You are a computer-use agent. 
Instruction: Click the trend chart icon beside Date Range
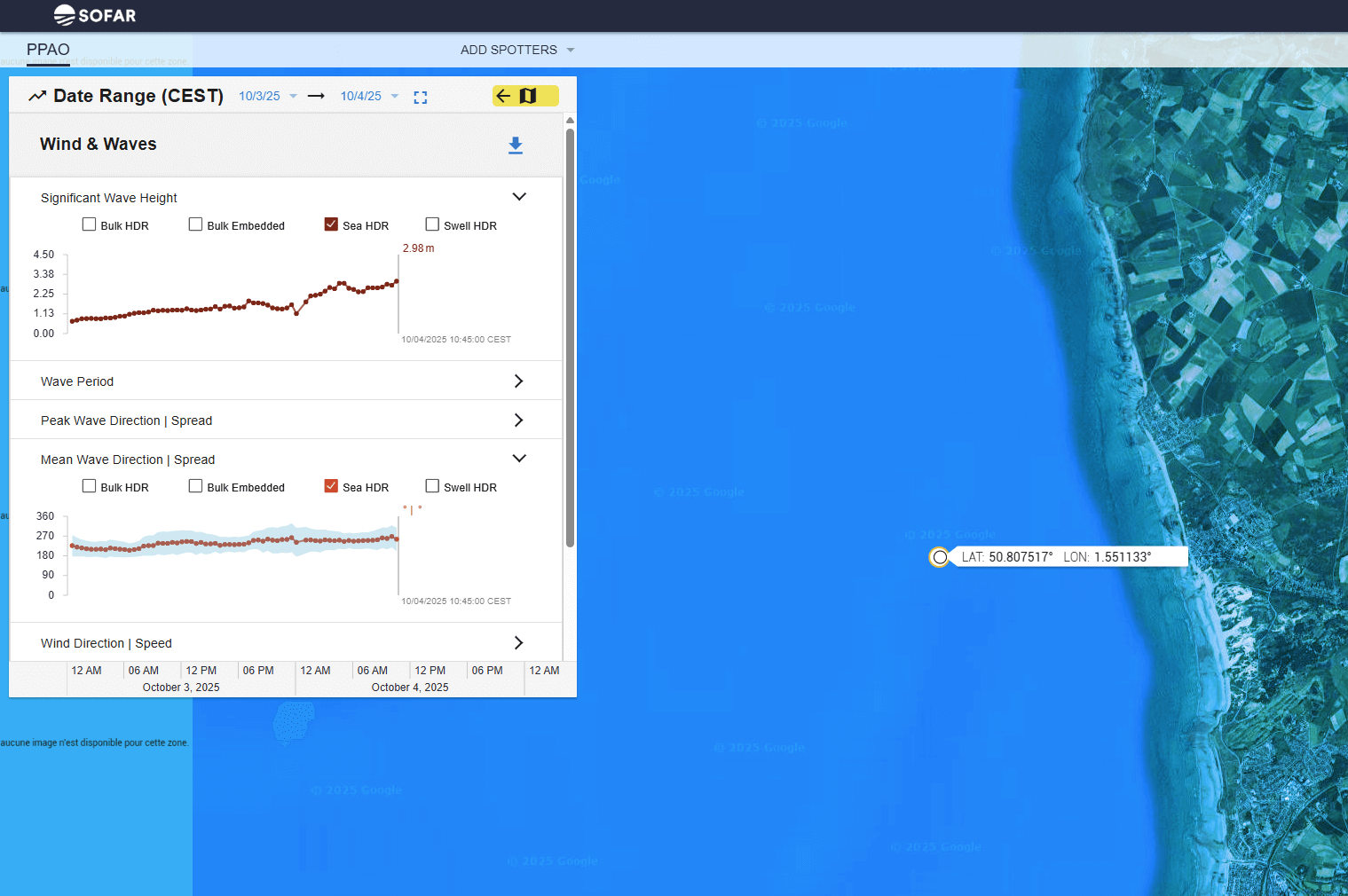(37, 96)
